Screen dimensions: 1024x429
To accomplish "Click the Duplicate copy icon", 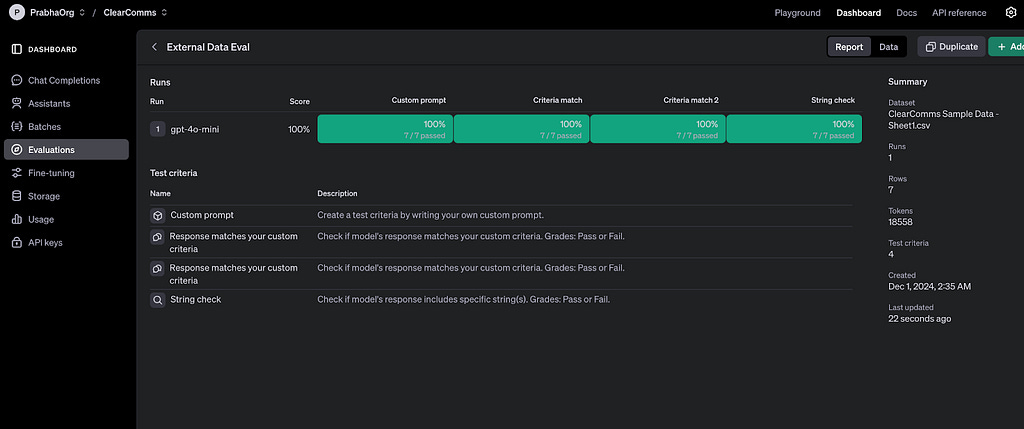I will coord(931,47).
